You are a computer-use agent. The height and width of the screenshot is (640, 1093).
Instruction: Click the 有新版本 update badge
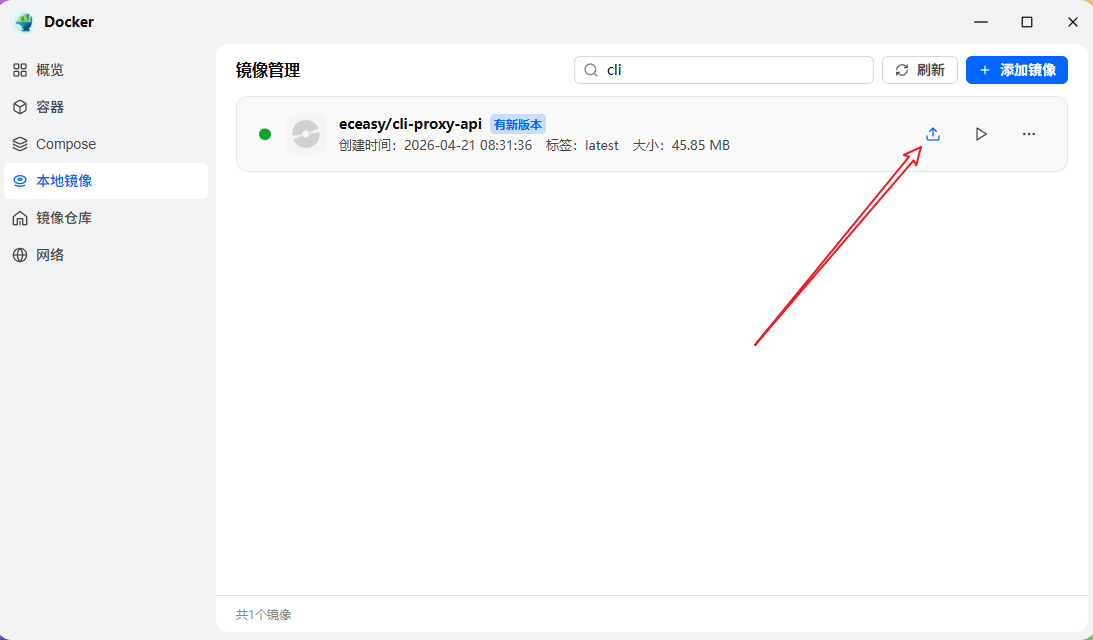click(517, 124)
